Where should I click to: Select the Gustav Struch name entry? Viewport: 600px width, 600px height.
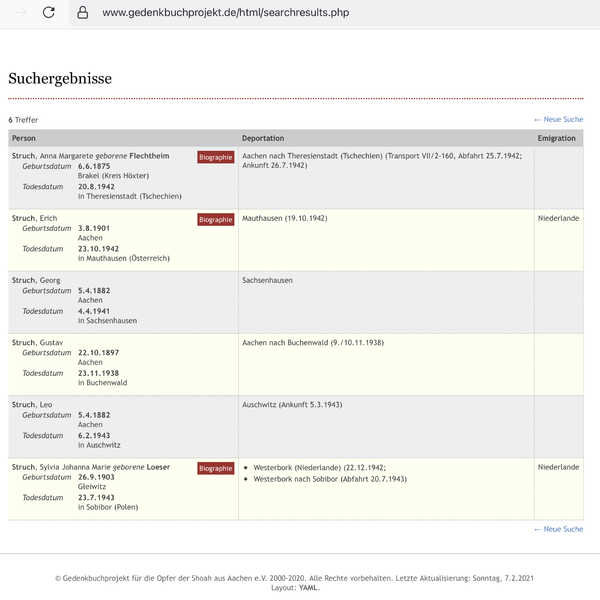pyautogui.click(x=37, y=343)
